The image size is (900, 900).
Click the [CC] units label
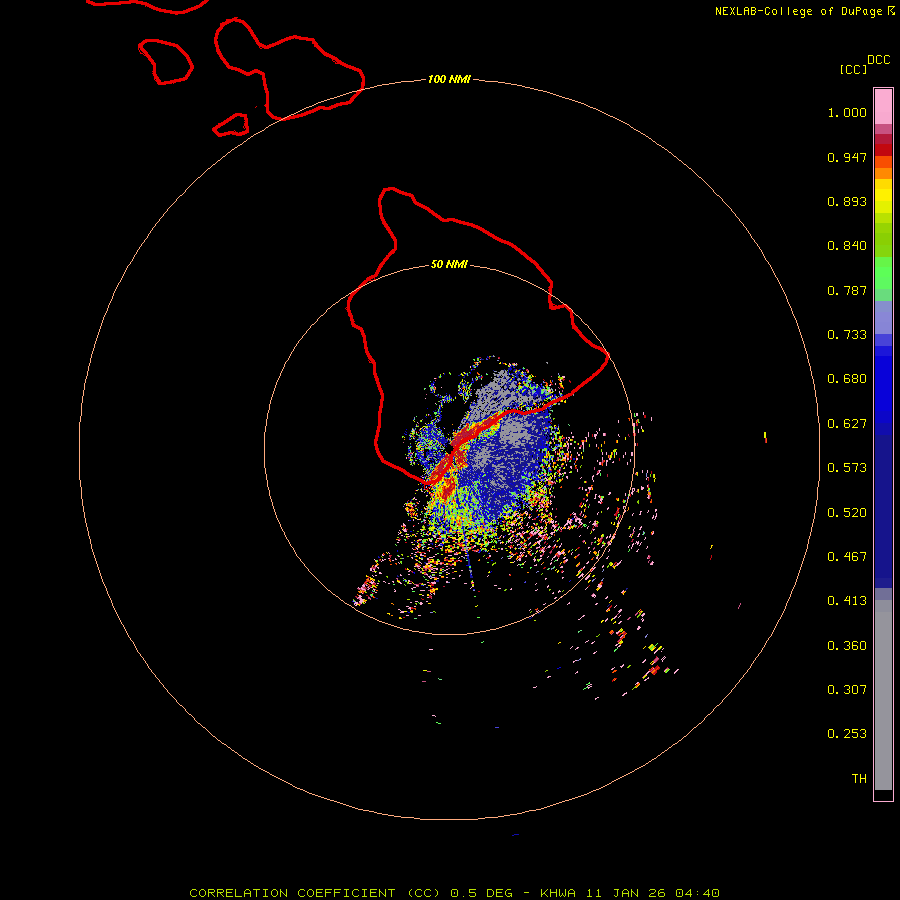point(853,69)
